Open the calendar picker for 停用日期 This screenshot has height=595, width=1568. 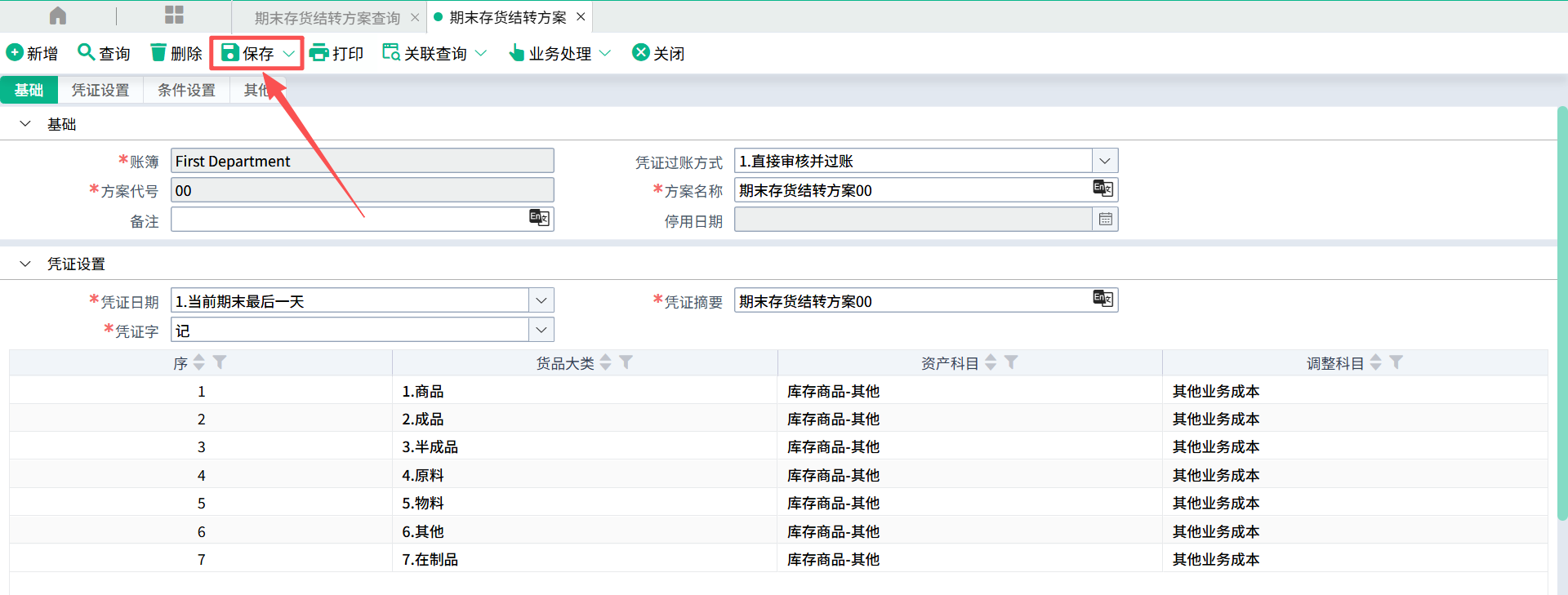(x=1105, y=220)
